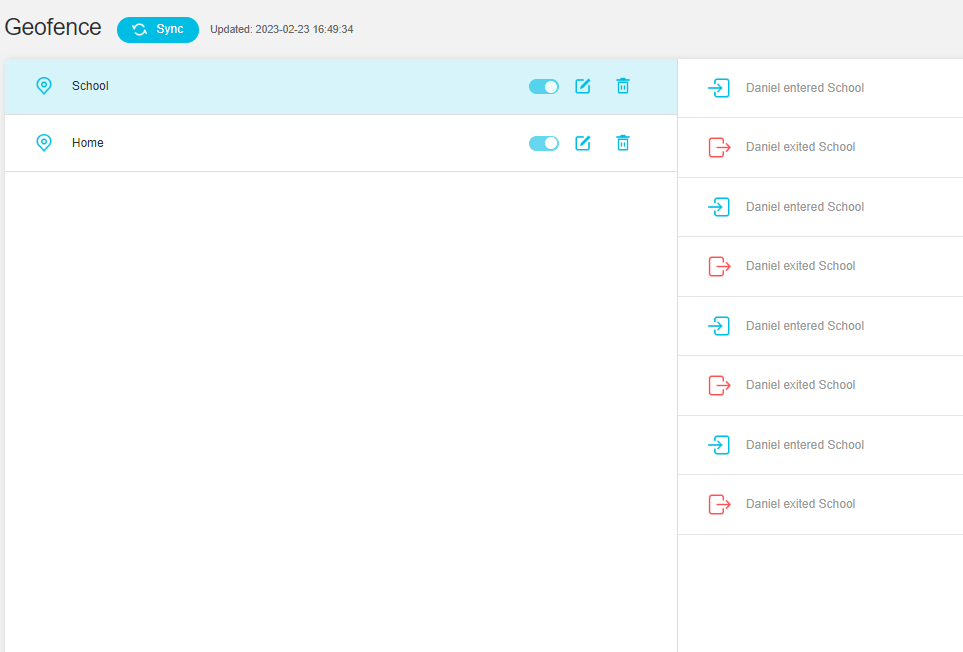
Task: Edit the School geofence
Action: [x=583, y=86]
